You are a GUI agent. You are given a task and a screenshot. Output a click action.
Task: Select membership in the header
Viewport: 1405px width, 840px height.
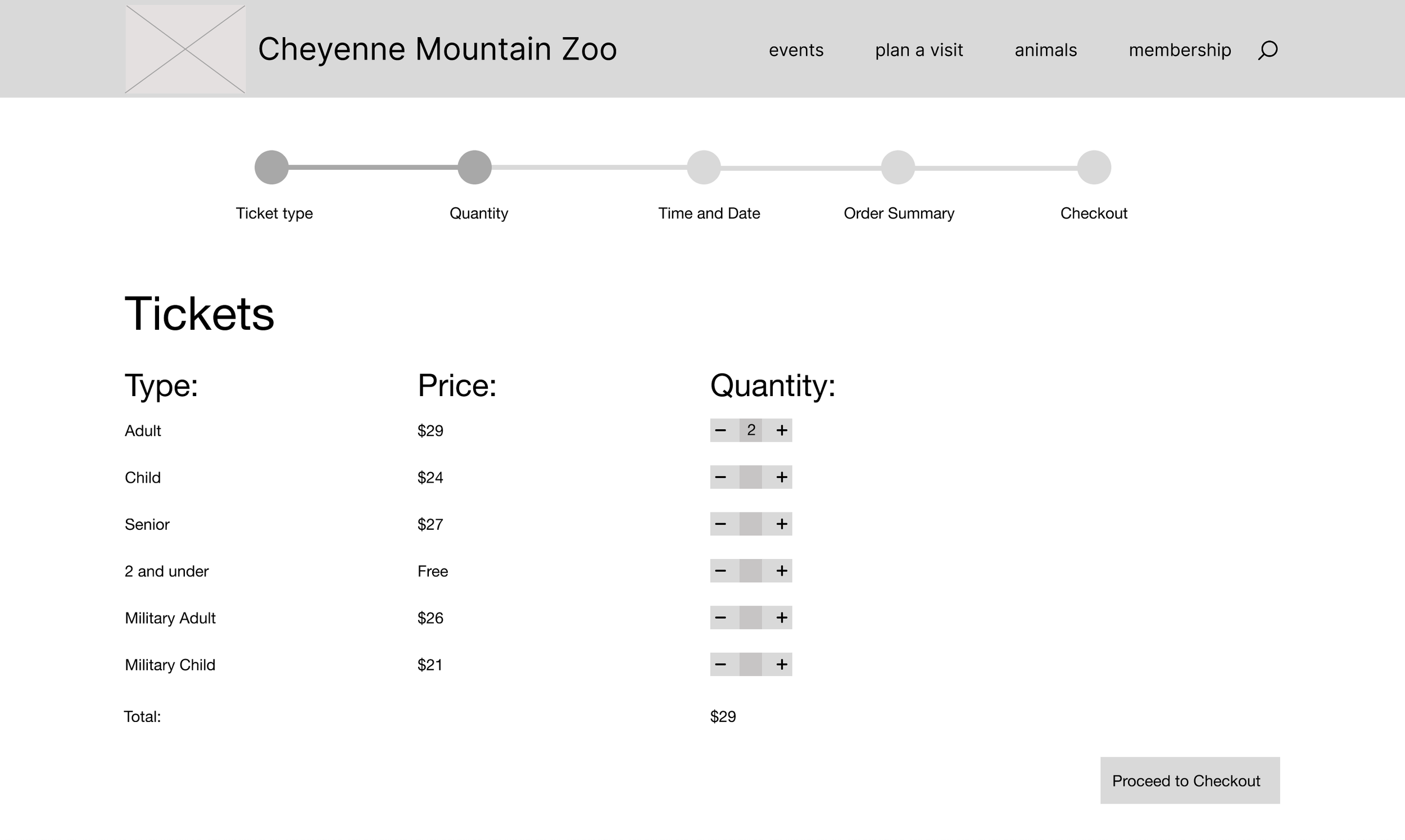click(1180, 51)
